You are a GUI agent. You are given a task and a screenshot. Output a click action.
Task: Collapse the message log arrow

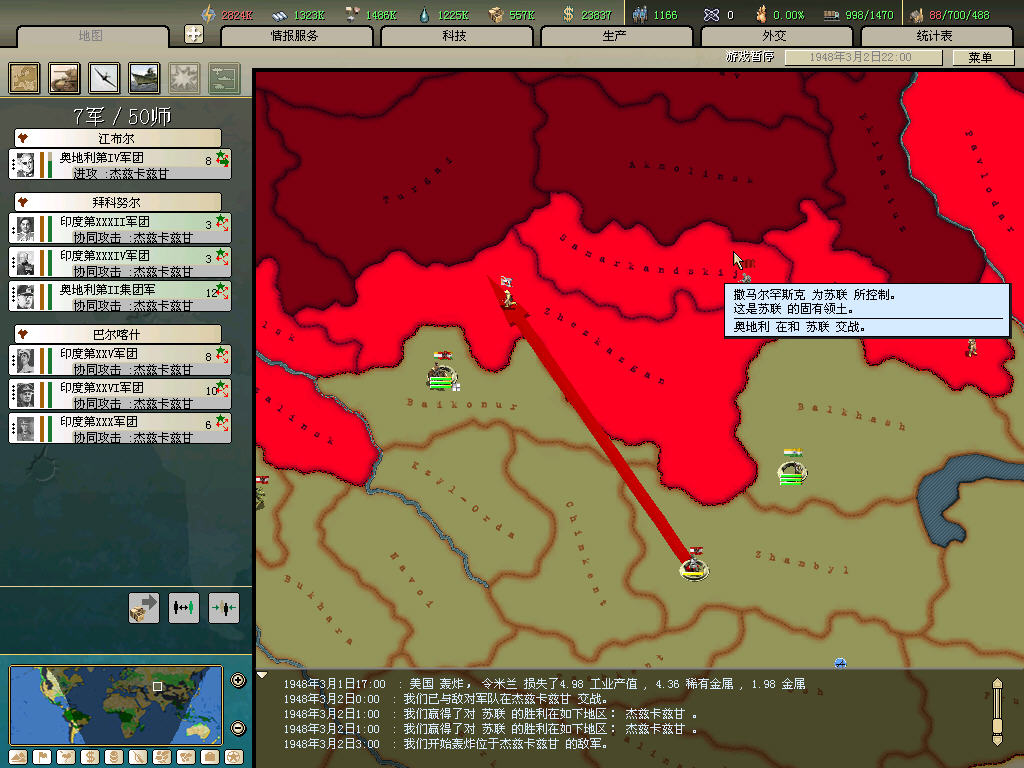point(263,675)
